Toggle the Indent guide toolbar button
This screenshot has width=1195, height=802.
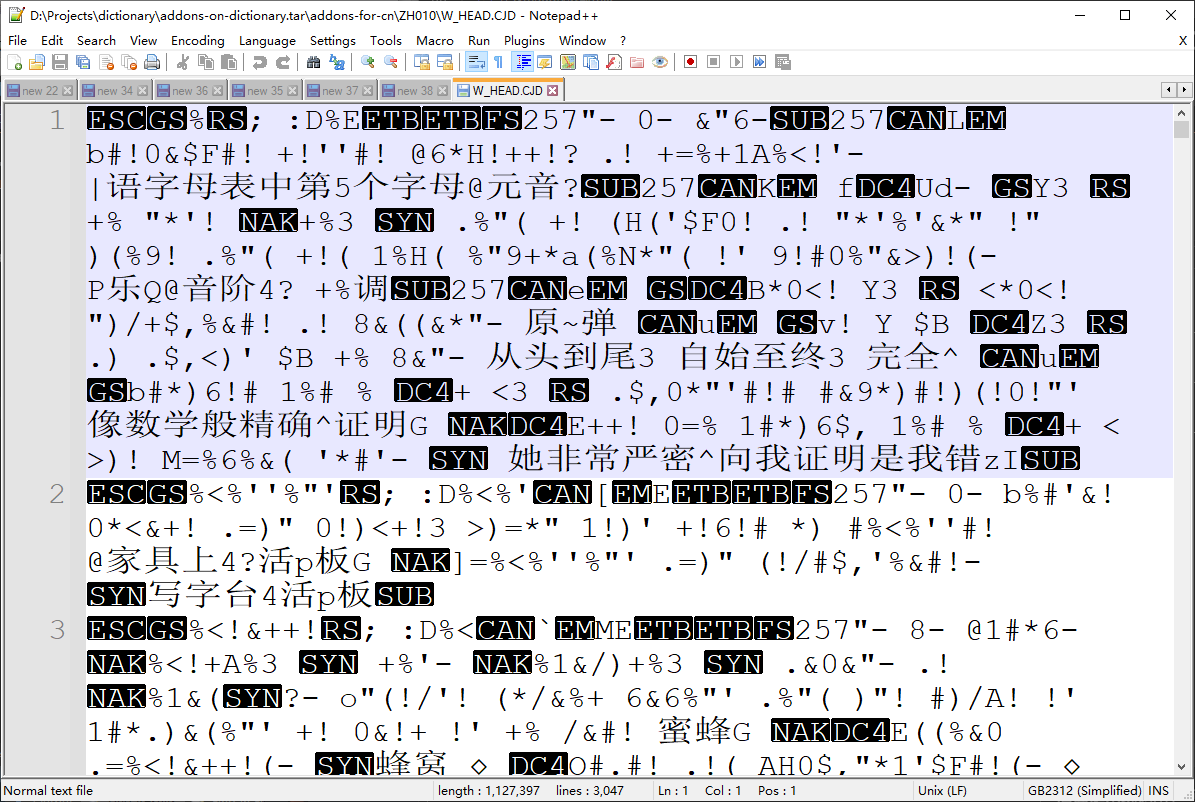(x=521, y=62)
